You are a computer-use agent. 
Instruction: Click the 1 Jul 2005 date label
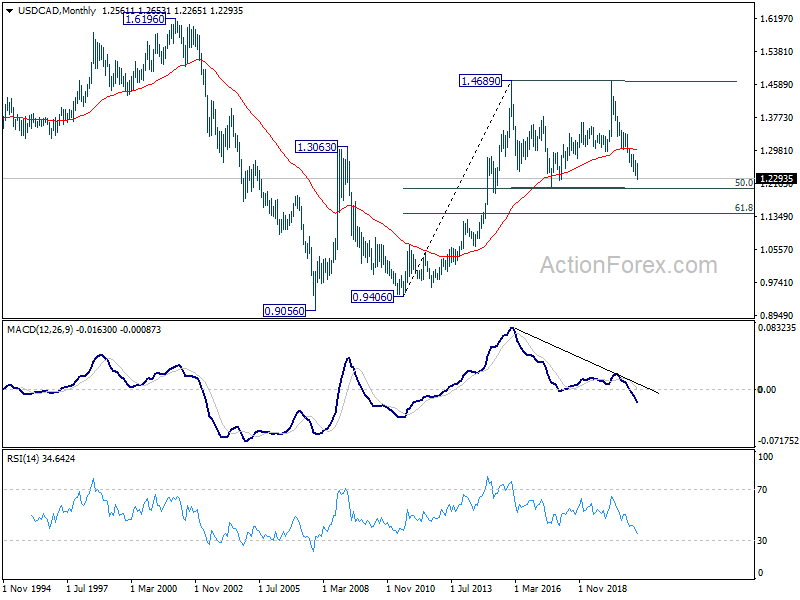point(280,588)
